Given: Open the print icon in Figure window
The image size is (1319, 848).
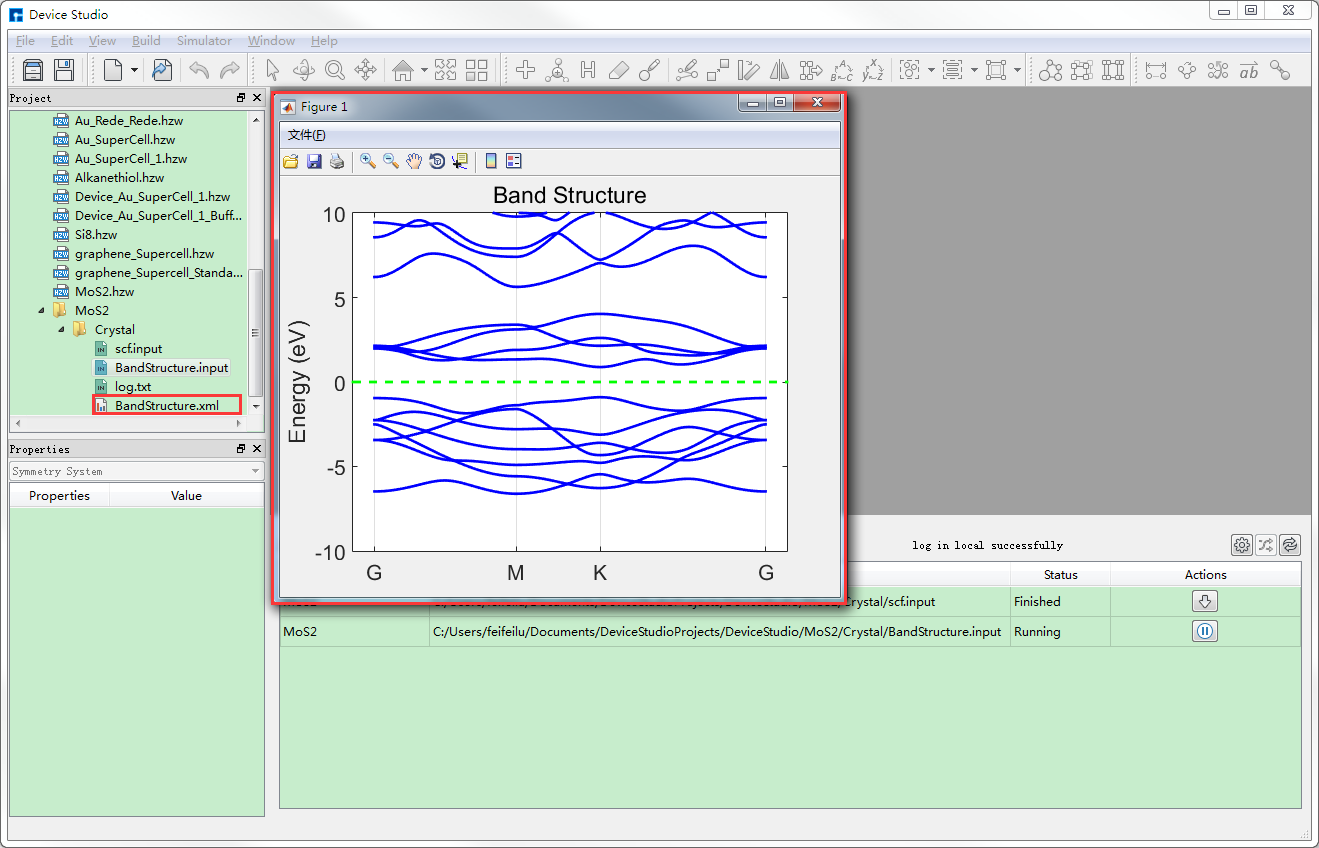Looking at the screenshot, I should click(x=337, y=160).
